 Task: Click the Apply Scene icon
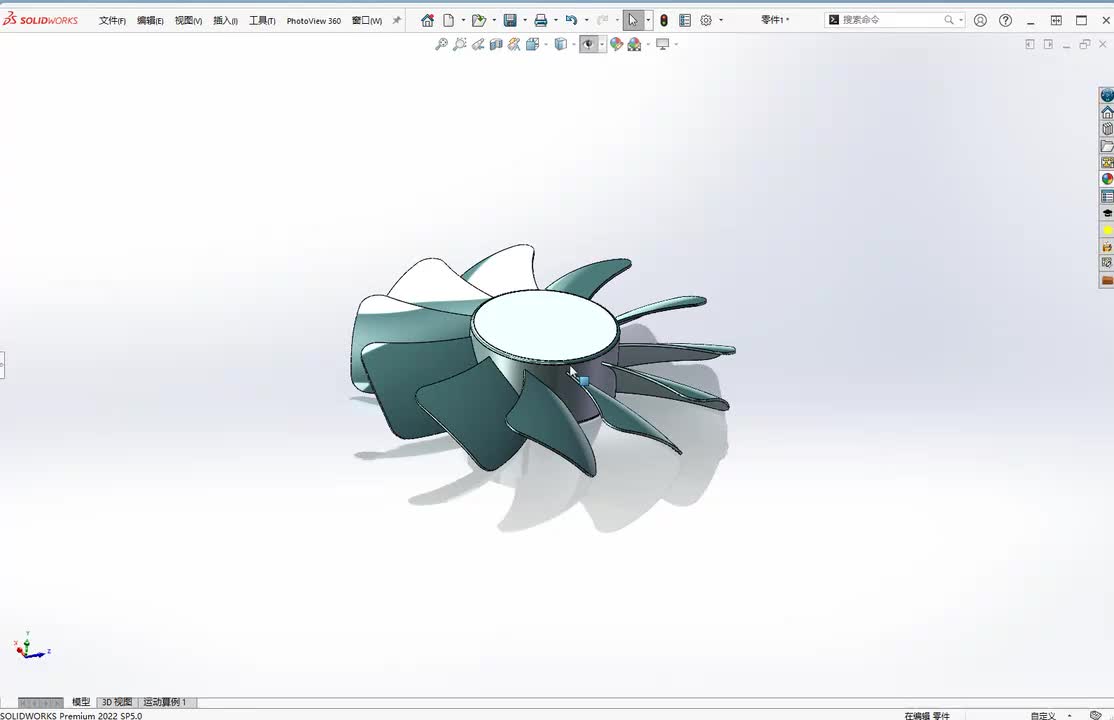pyautogui.click(x=634, y=44)
